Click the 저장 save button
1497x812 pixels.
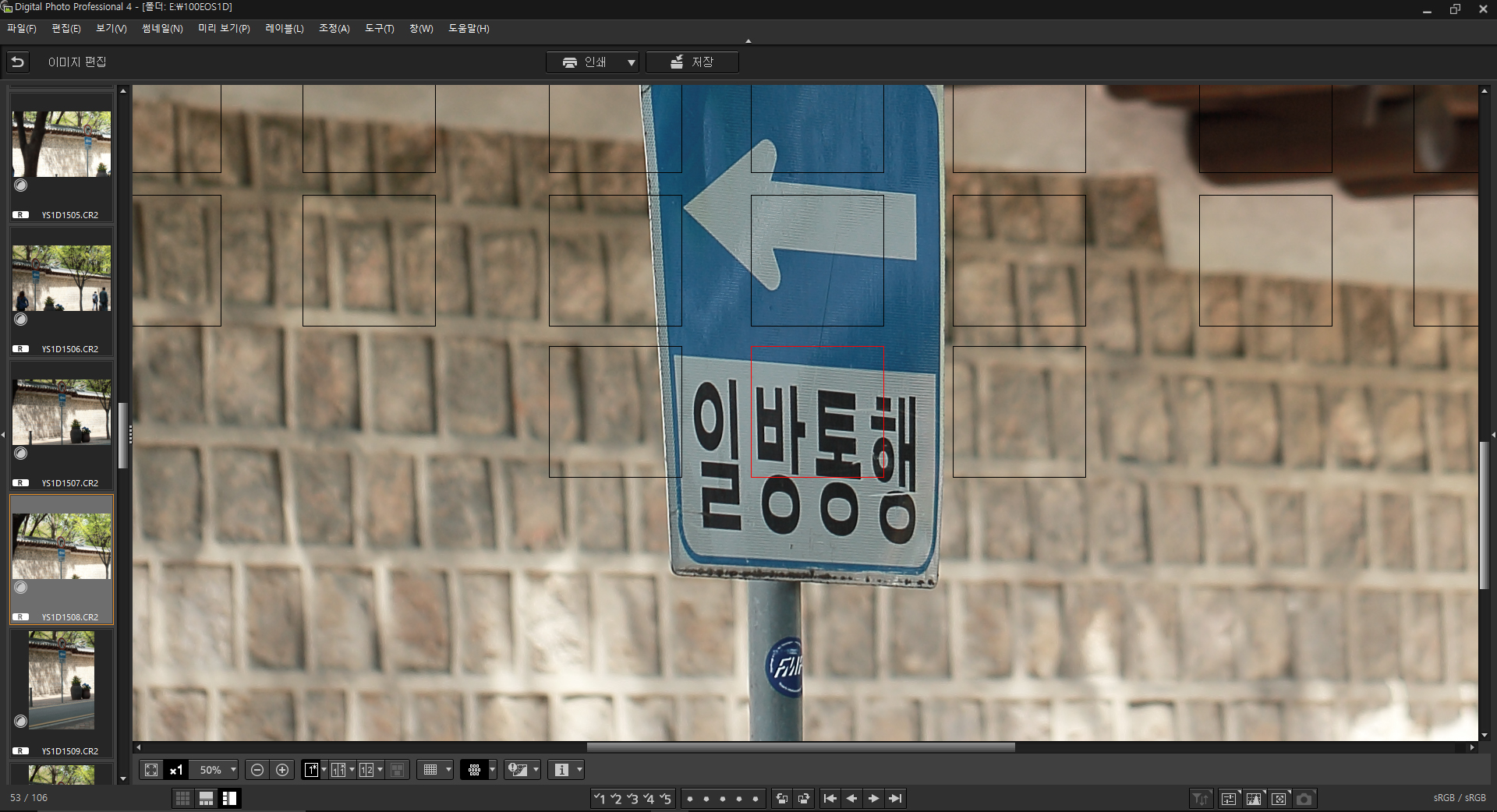coord(692,62)
